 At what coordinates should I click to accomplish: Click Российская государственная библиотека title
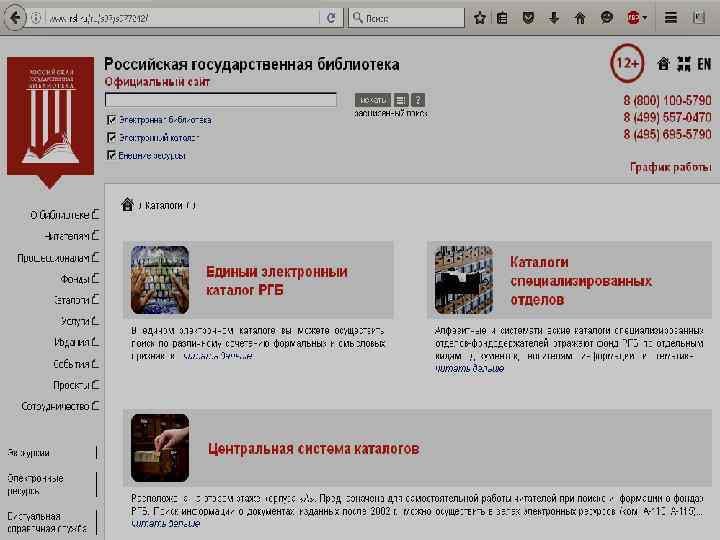252,64
